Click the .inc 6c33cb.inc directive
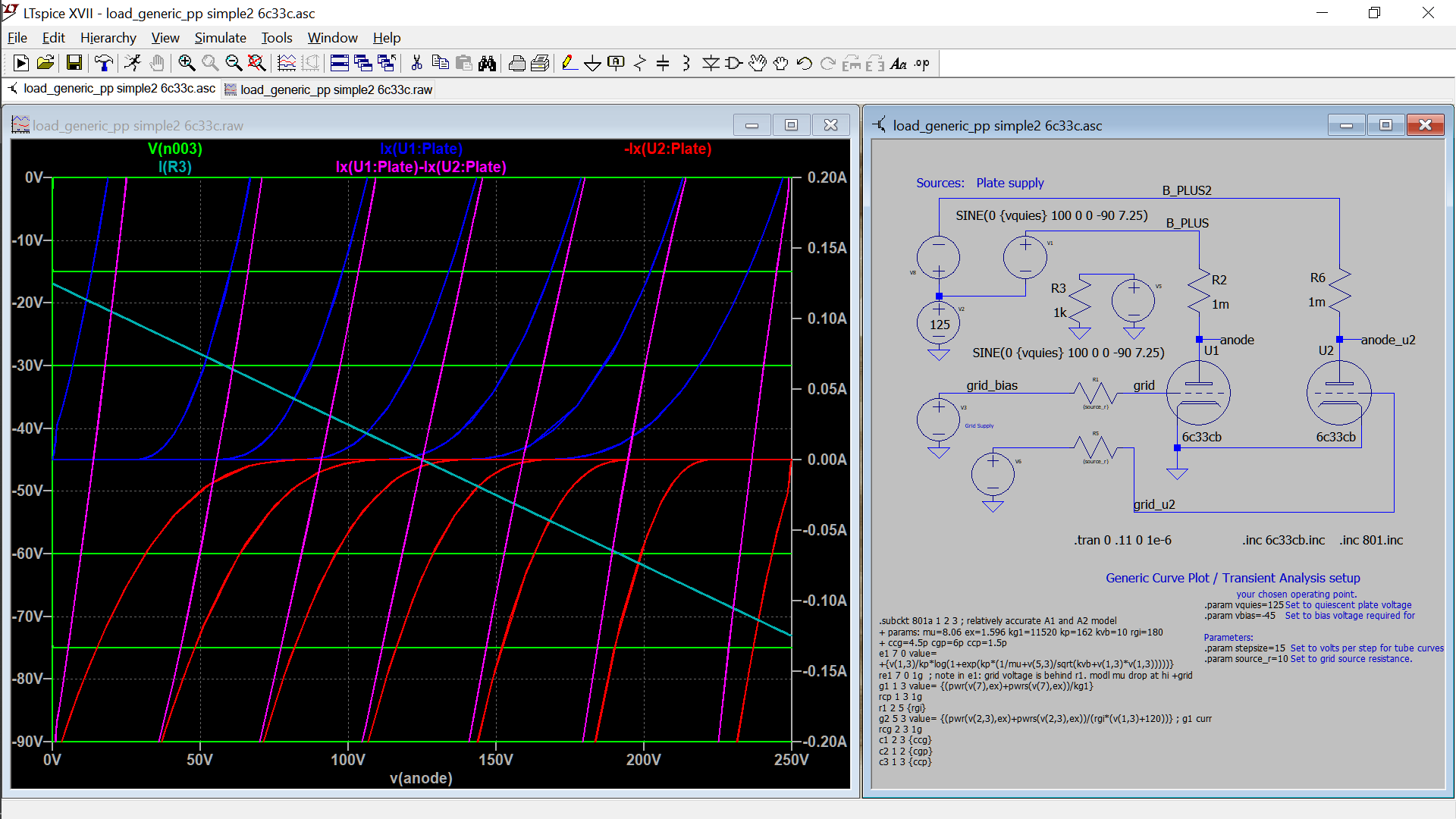This screenshot has height=819, width=1456. [1284, 540]
